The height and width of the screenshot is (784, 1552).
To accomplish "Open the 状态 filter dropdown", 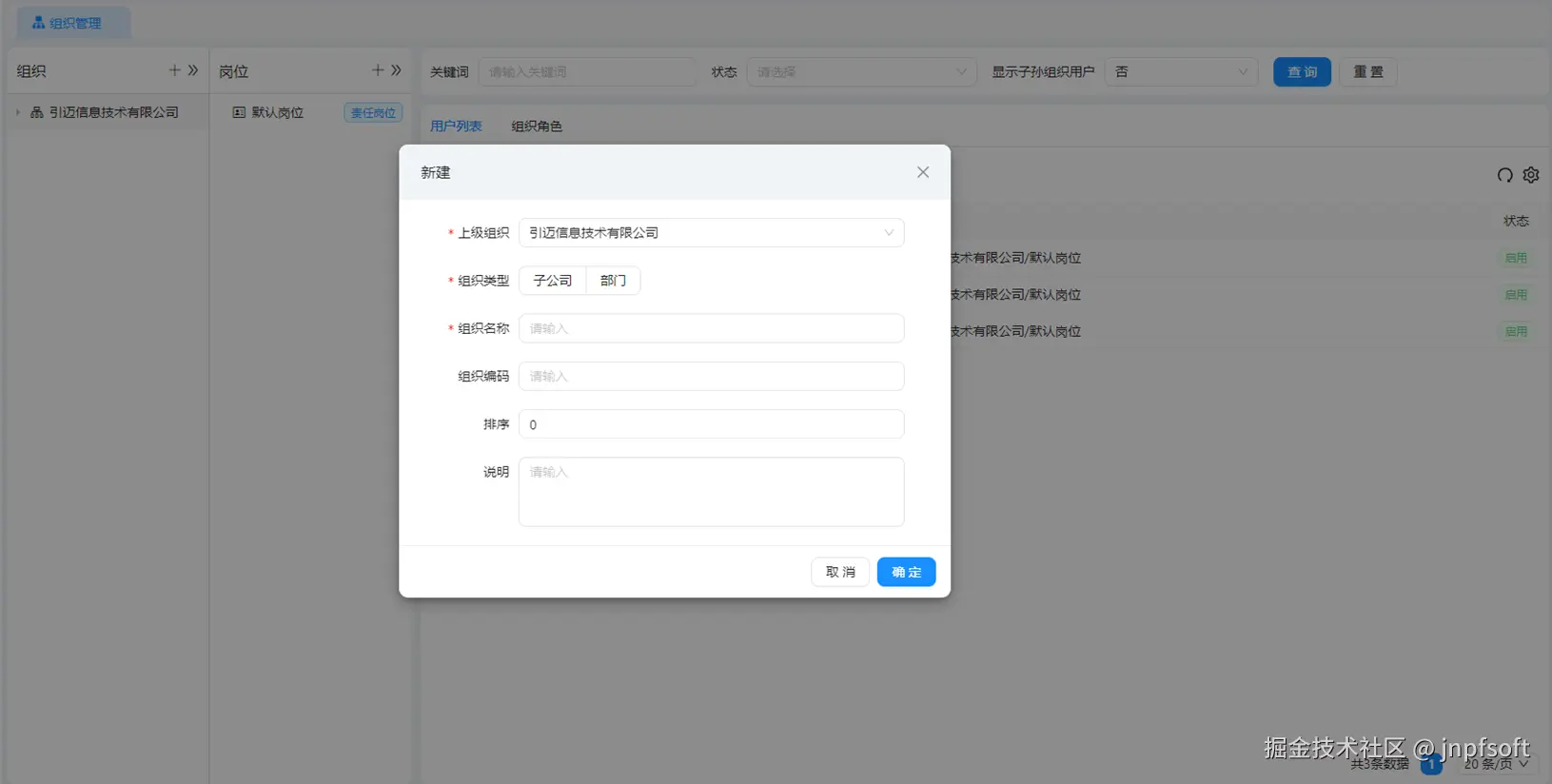I will pos(861,71).
